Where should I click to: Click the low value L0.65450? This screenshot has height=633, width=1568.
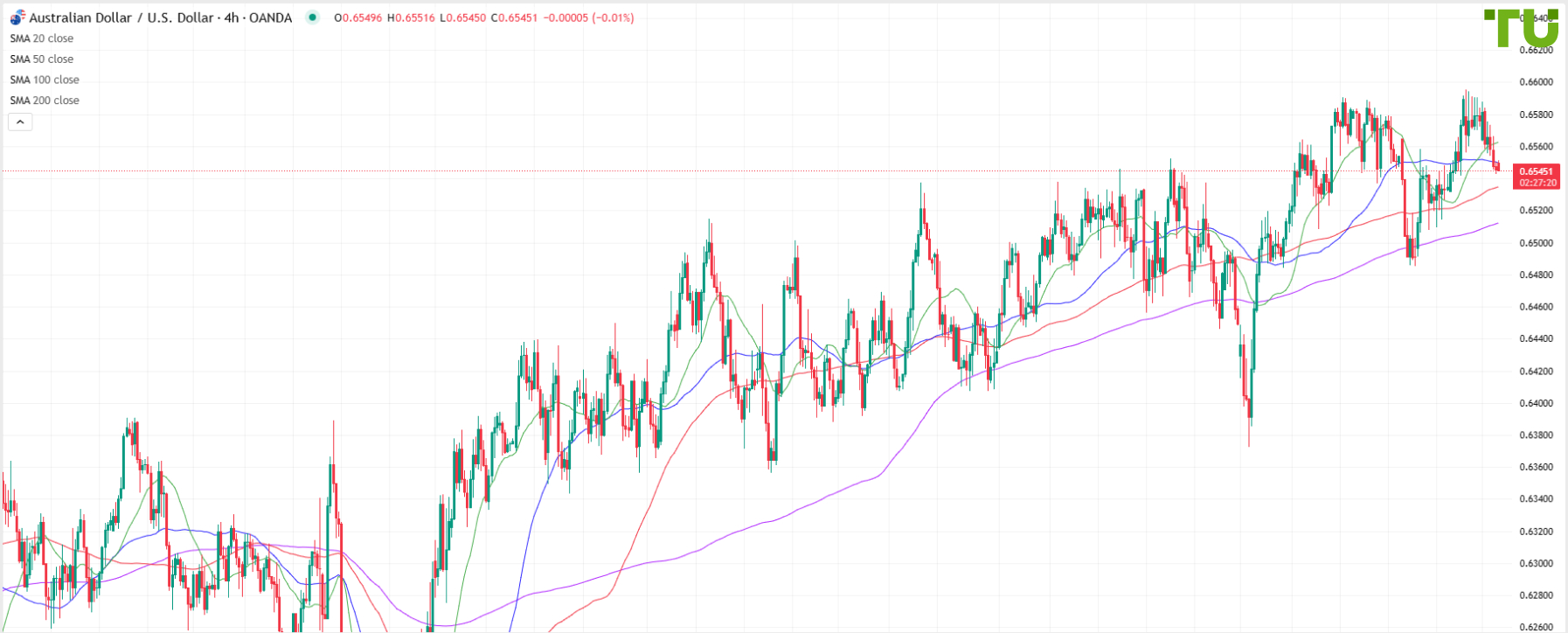point(462,17)
